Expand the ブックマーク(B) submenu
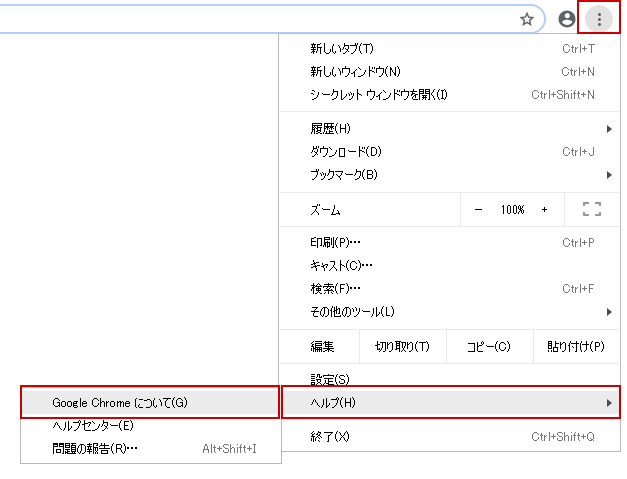 coord(449,175)
